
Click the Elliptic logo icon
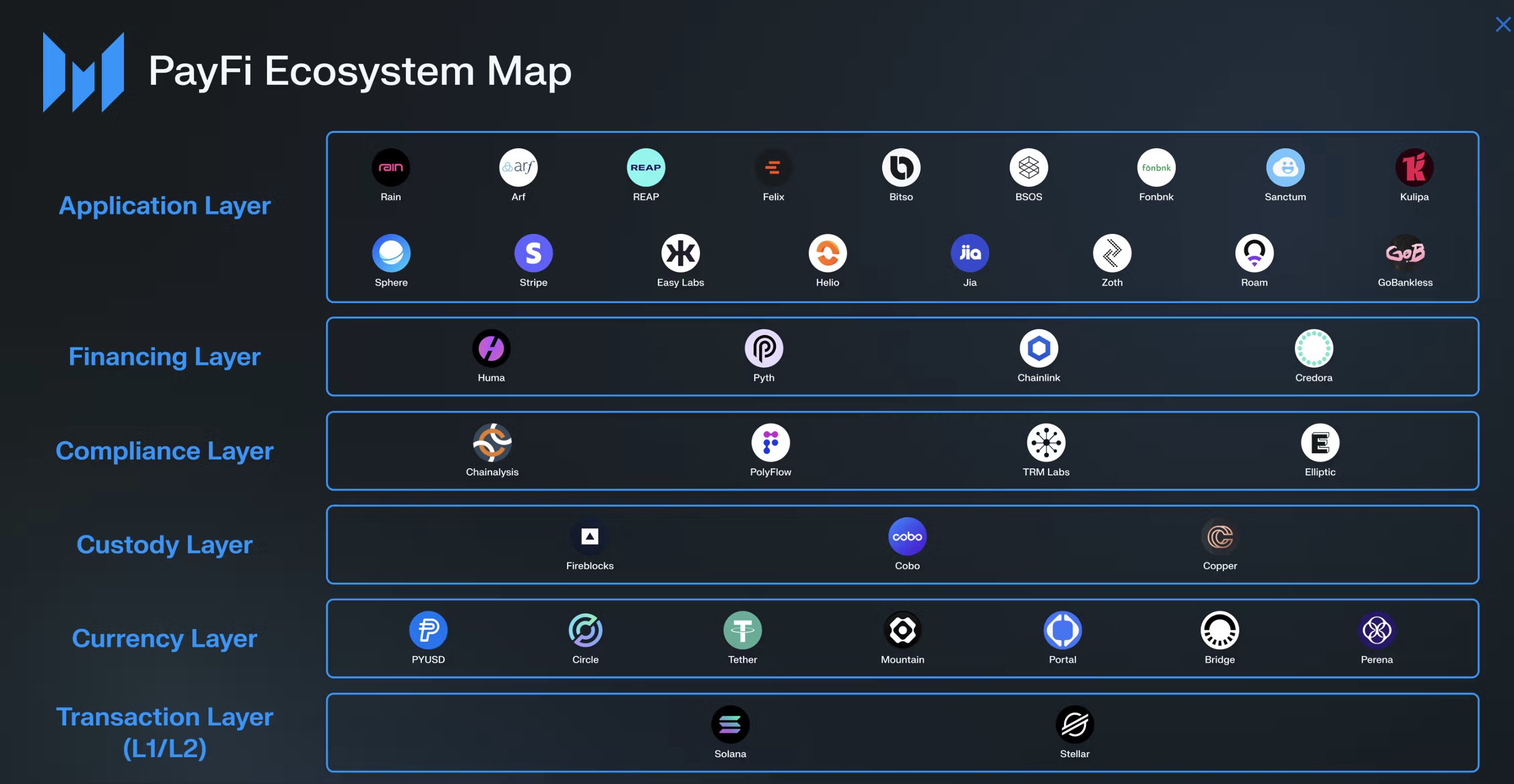pyautogui.click(x=1320, y=442)
